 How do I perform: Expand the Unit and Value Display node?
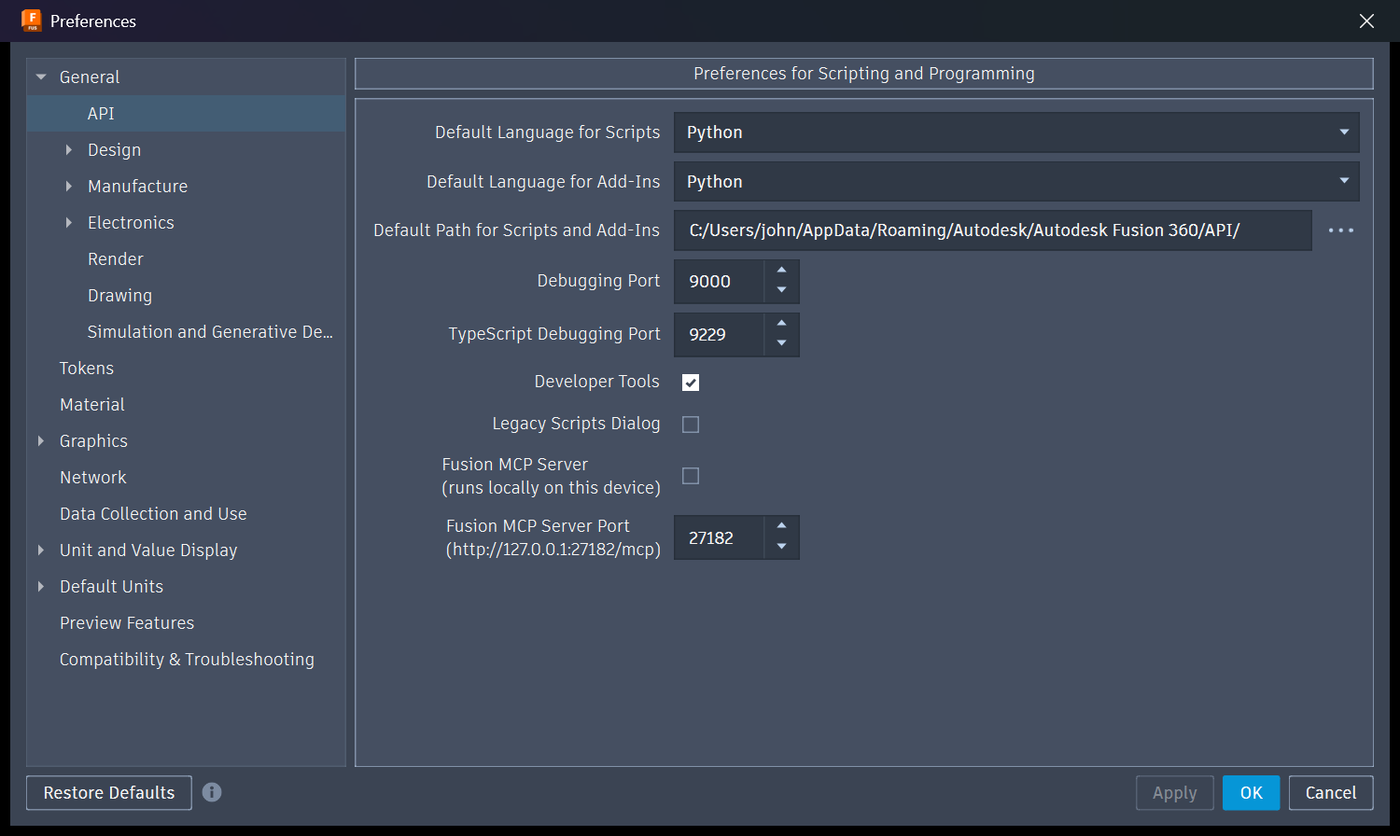[x=41, y=550]
